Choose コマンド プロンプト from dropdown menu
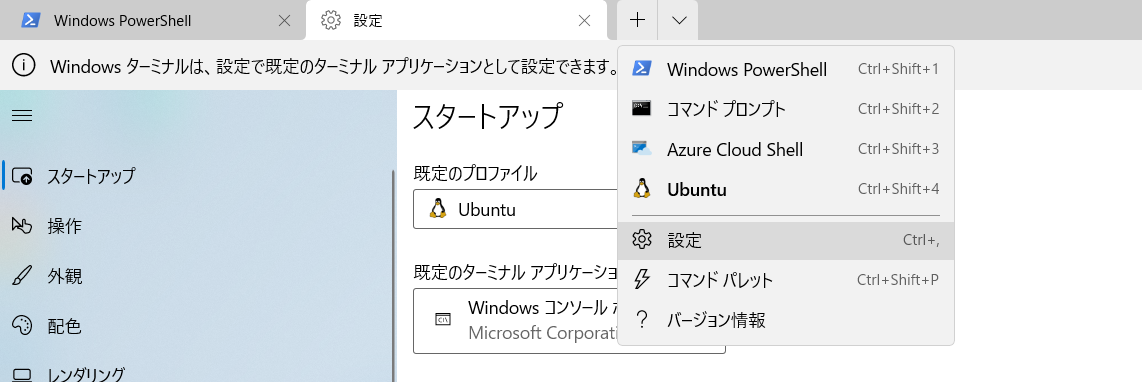The width and height of the screenshot is (1142, 382). pos(785,109)
